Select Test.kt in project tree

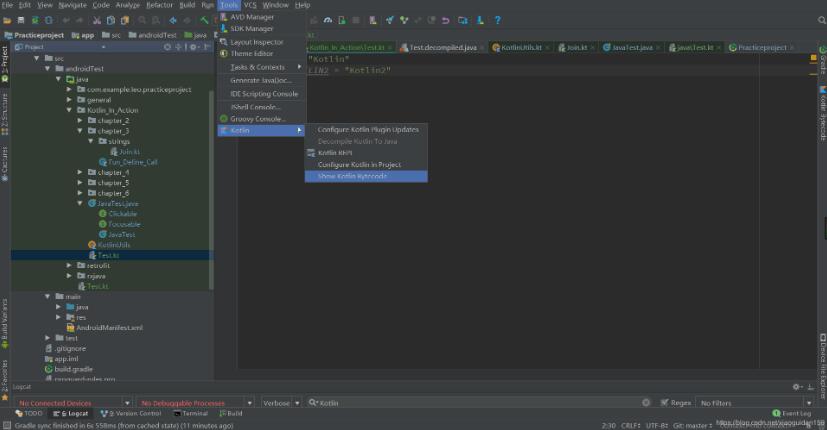108,255
